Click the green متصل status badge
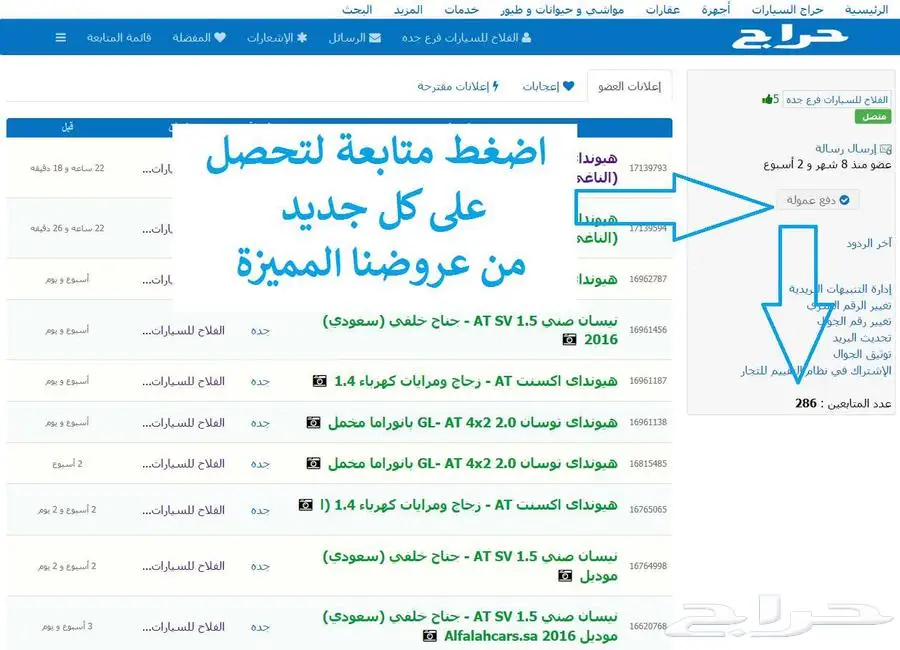 (874, 117)
